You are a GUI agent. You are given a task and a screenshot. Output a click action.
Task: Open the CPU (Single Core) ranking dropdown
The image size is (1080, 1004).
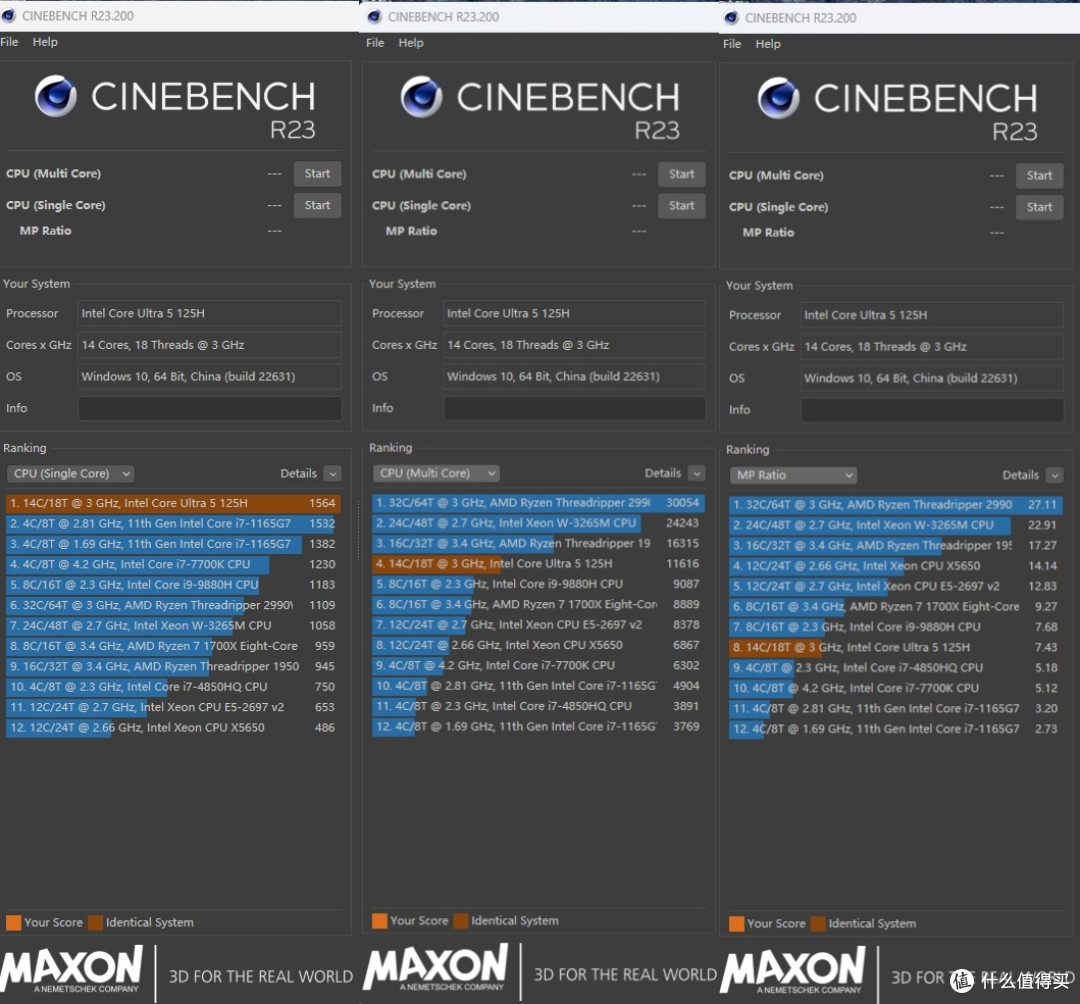click(71, 474)
